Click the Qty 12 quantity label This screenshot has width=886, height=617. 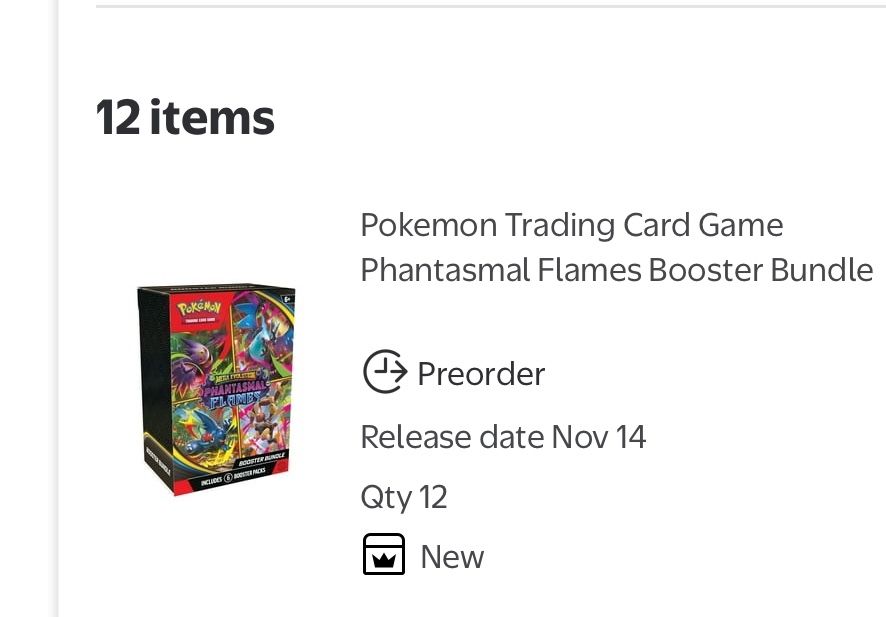pyautogui.click(x=404, y=496)
